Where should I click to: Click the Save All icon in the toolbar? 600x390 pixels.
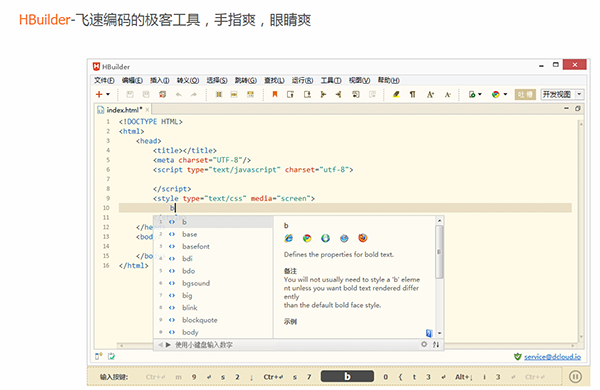coord(162,94)
